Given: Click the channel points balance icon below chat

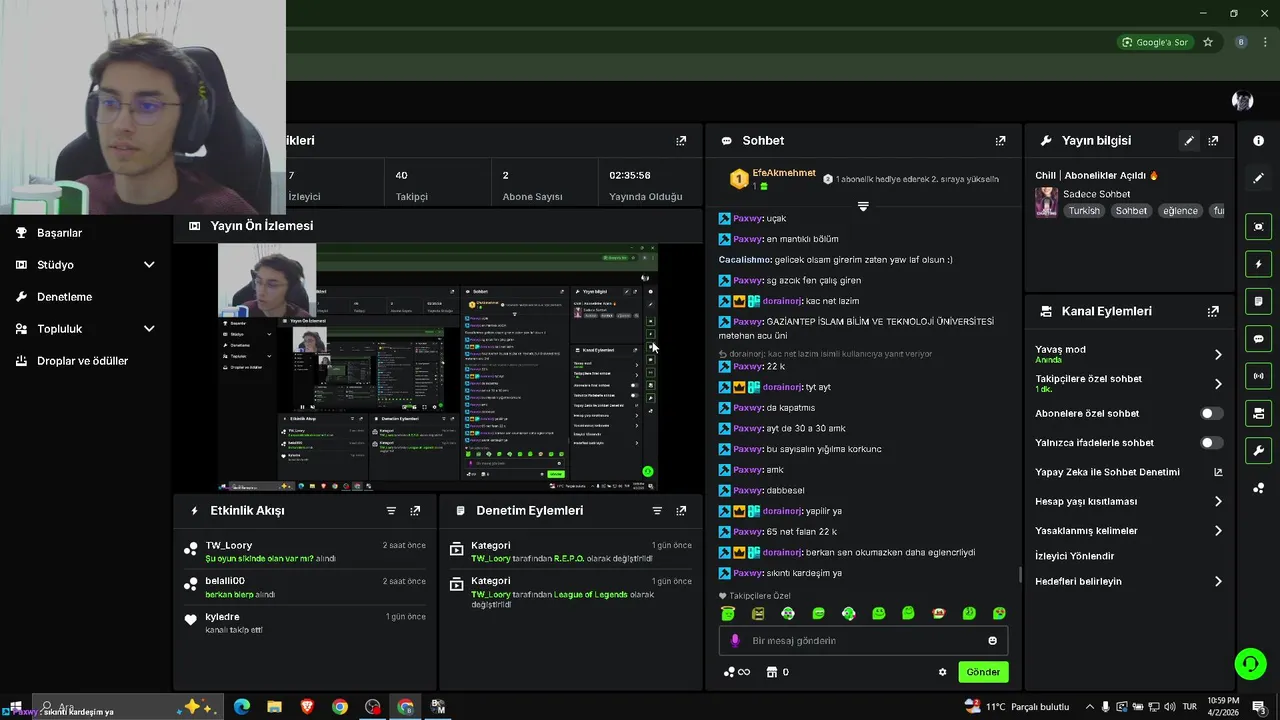Looking at the screenshot, I should 736,672.
